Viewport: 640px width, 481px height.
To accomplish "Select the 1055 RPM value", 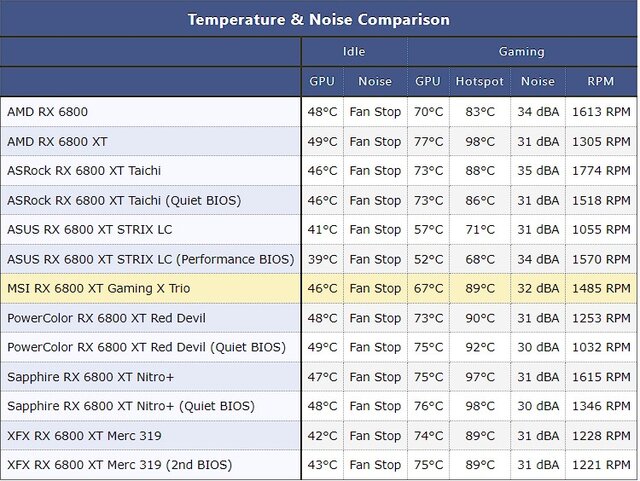I will point(601,230).
